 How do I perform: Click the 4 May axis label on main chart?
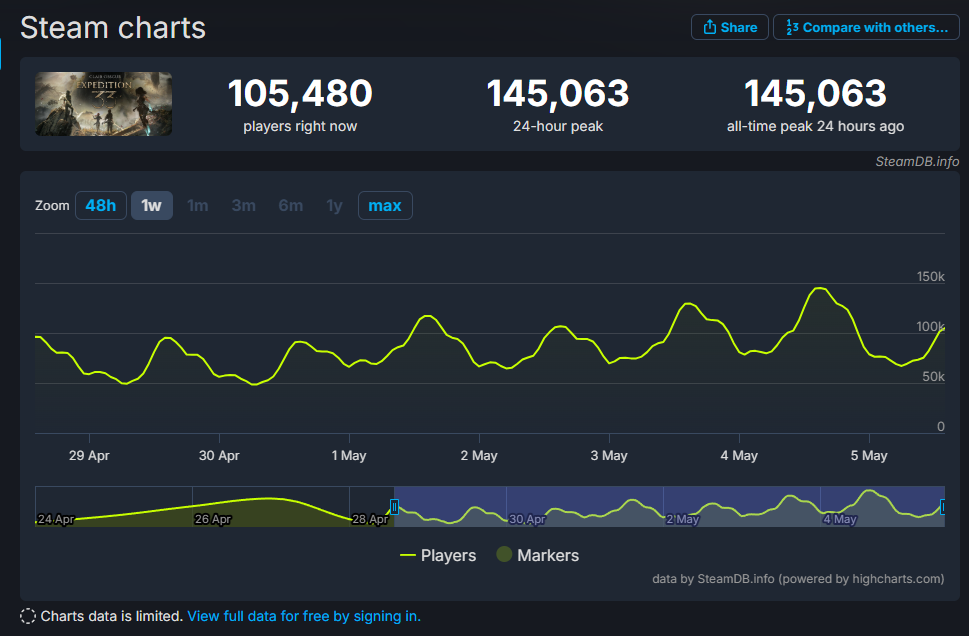[739, 456]
